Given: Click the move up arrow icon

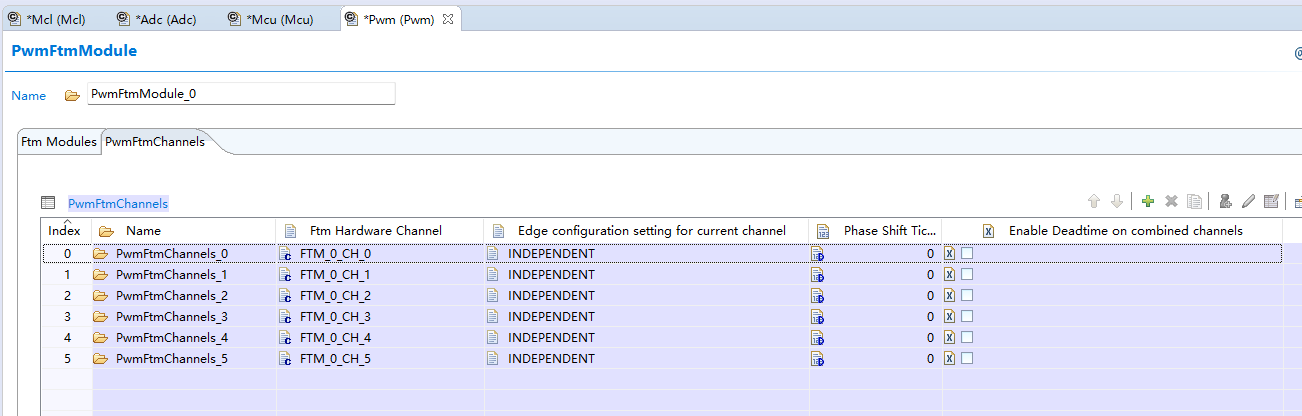Looking at the screenshot, I should pos(1094,202).
